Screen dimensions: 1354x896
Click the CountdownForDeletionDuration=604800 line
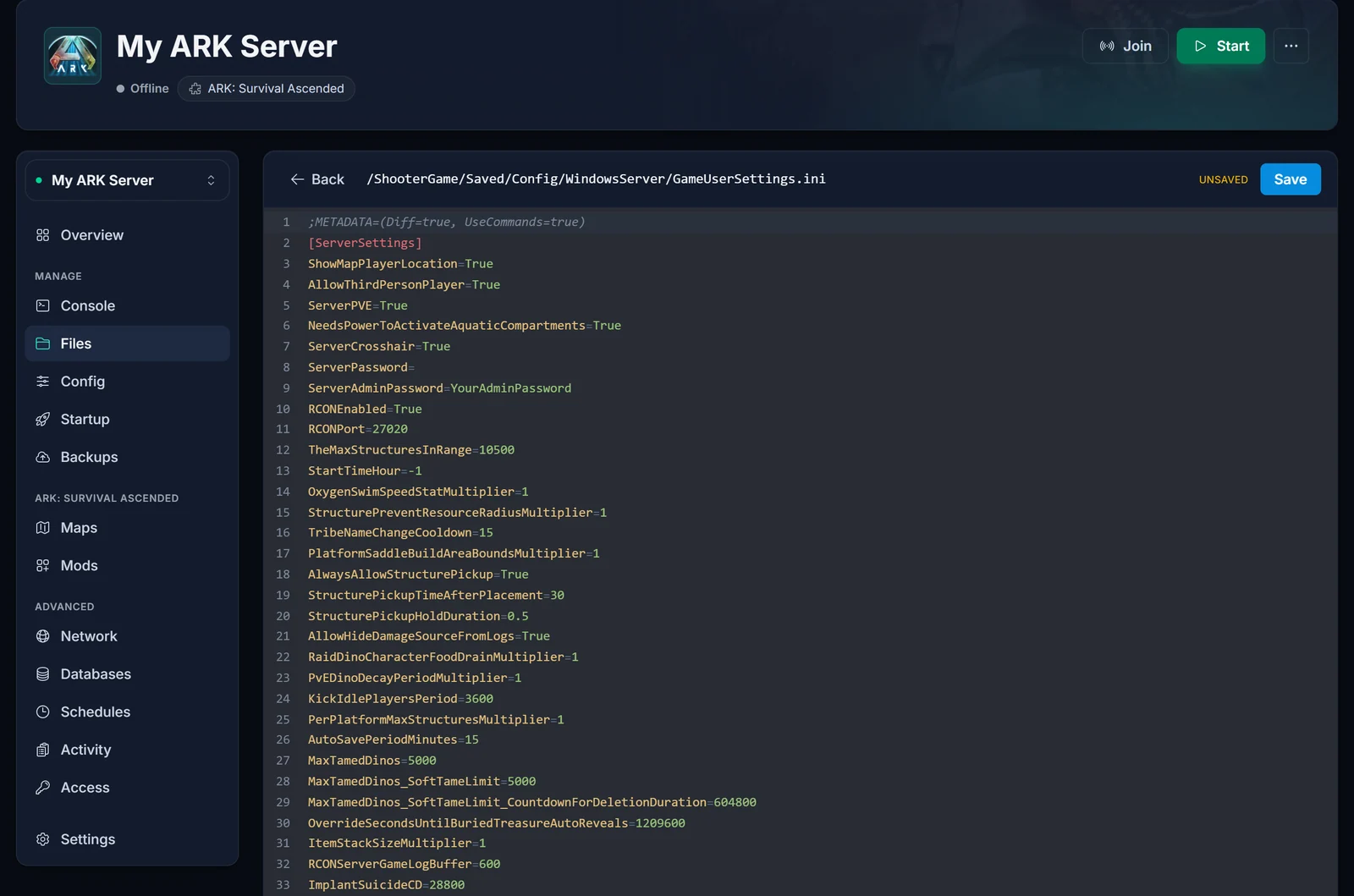tap(532, 802)
